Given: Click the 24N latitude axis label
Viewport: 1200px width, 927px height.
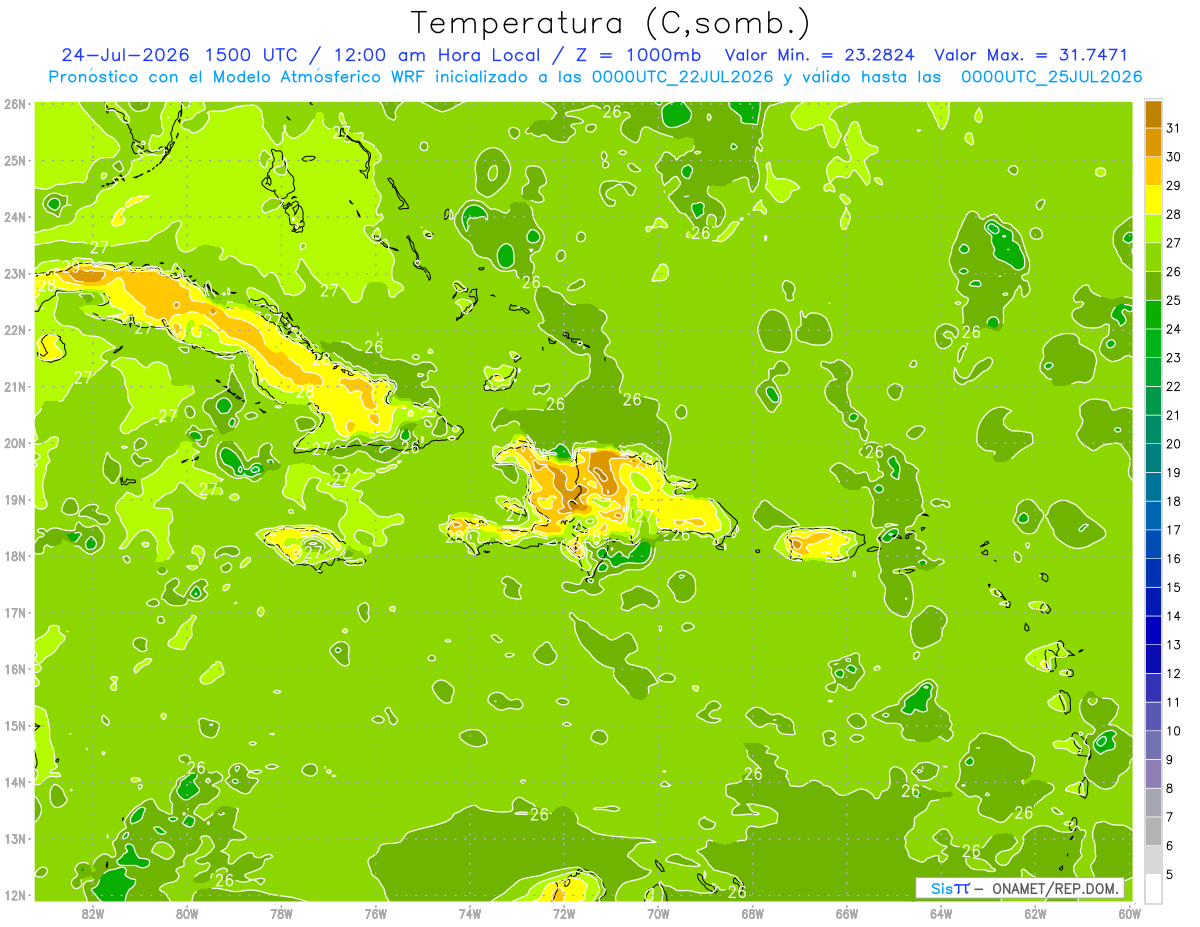Looking at the screenshot, I should pos(15,216).
